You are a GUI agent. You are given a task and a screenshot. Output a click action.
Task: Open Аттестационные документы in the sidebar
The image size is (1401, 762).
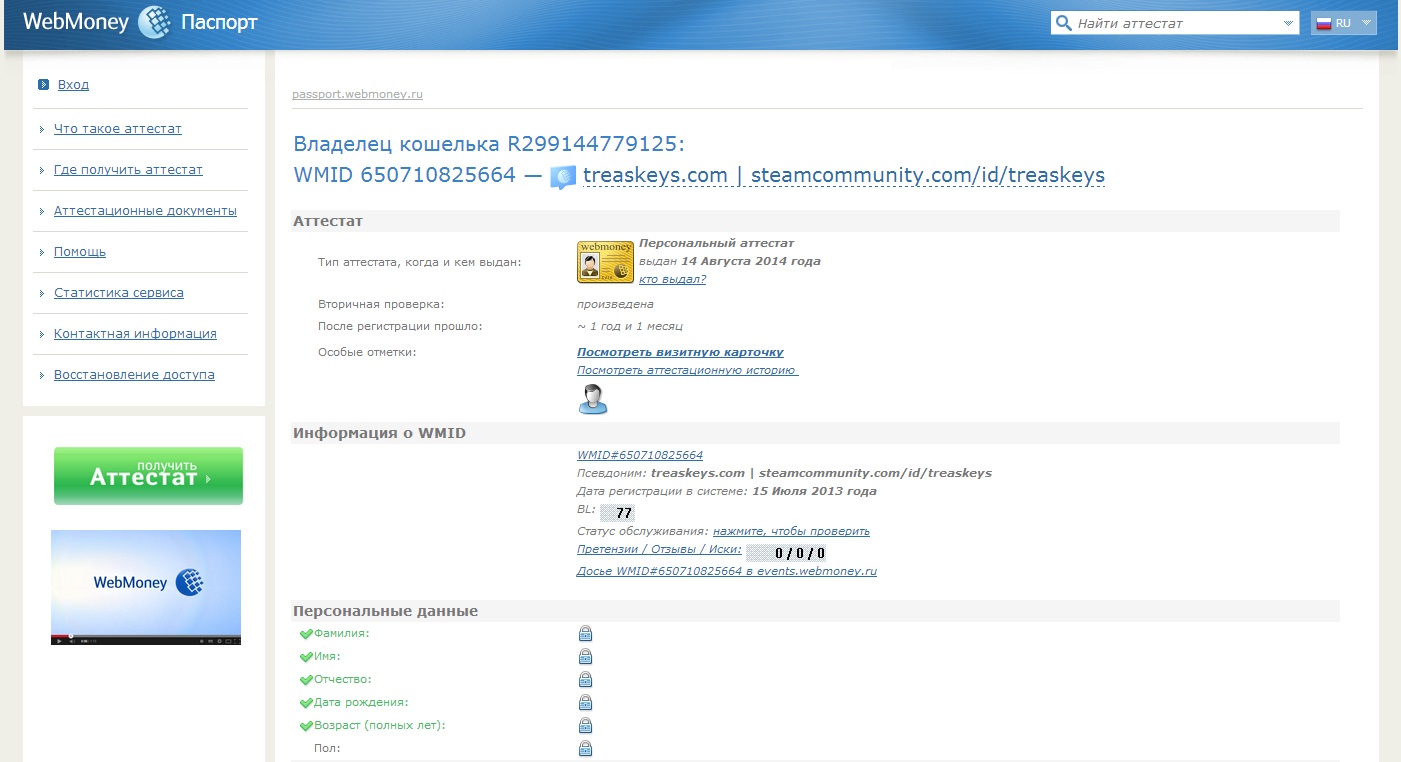pyautogui.click(x=145, y=211)
